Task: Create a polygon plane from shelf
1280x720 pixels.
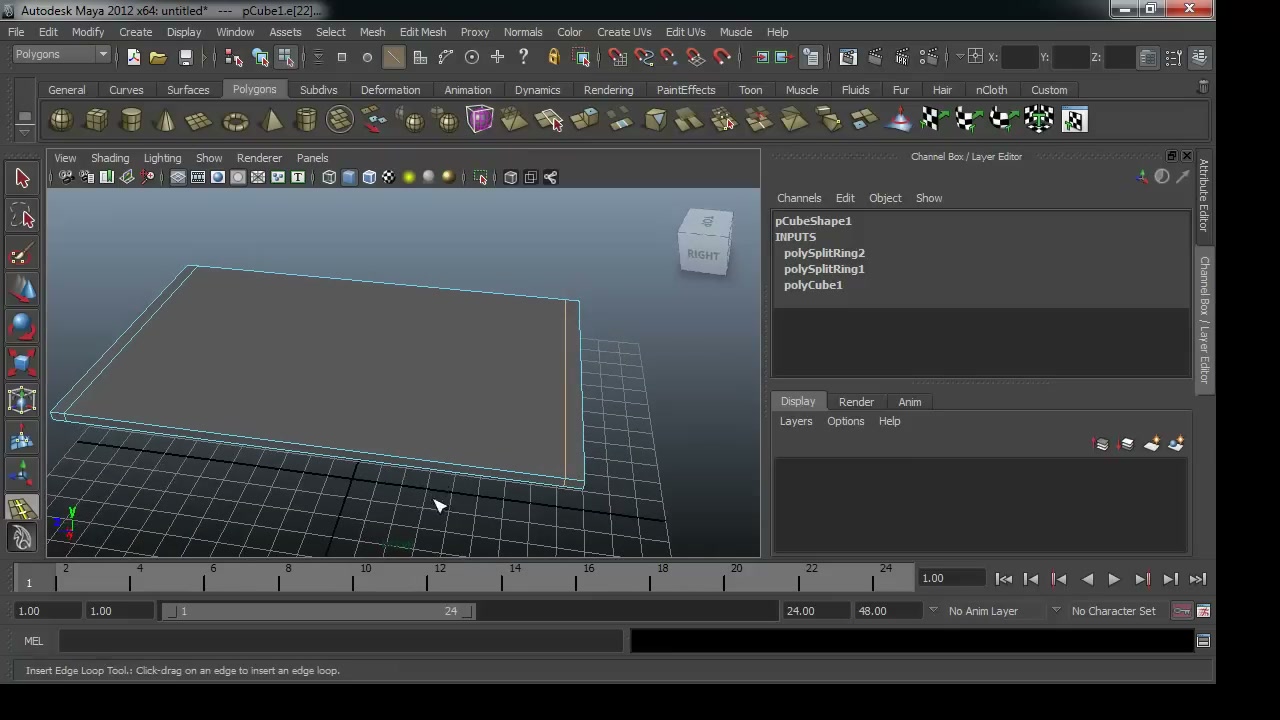Action: tap(200, 121)
